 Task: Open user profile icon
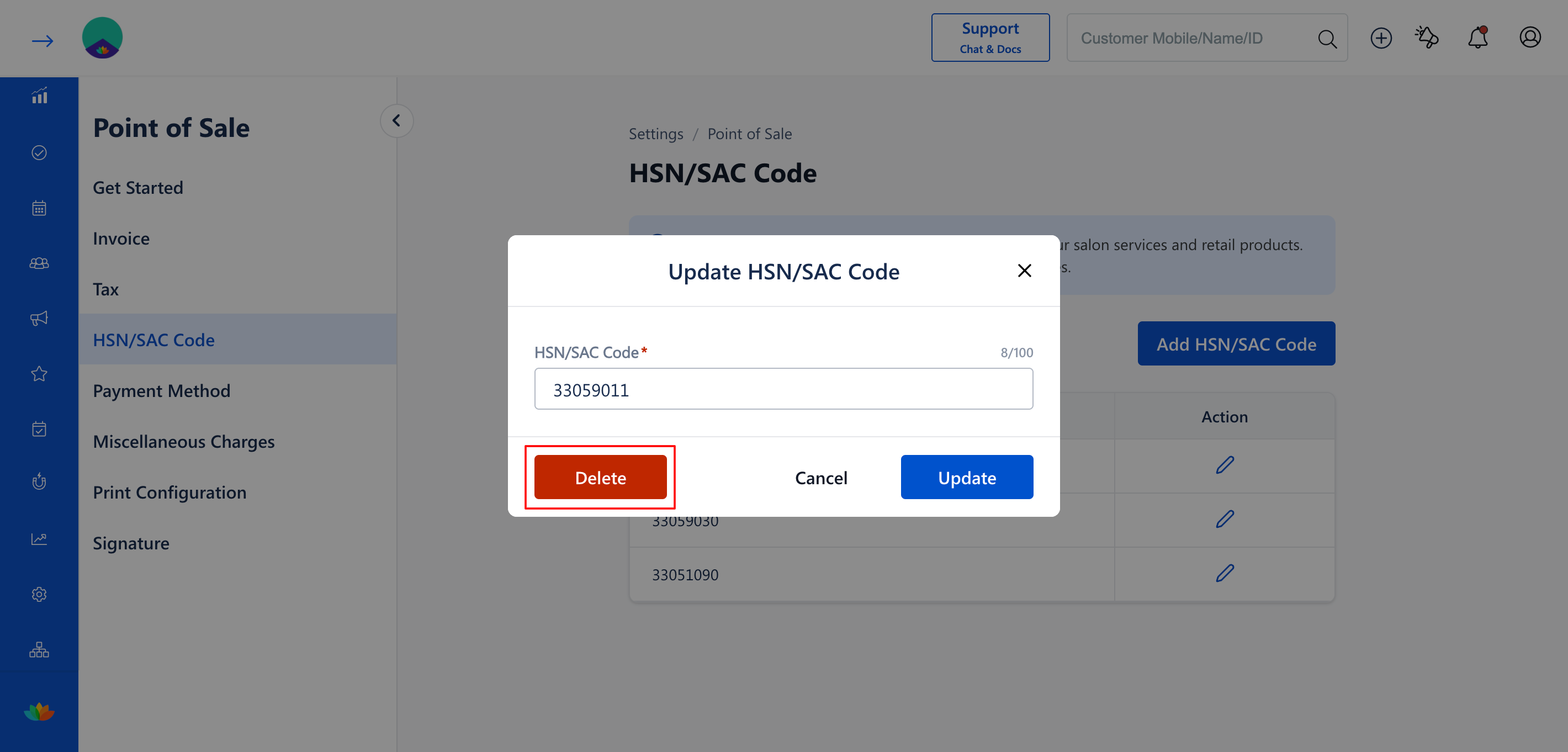point(1530,38)
